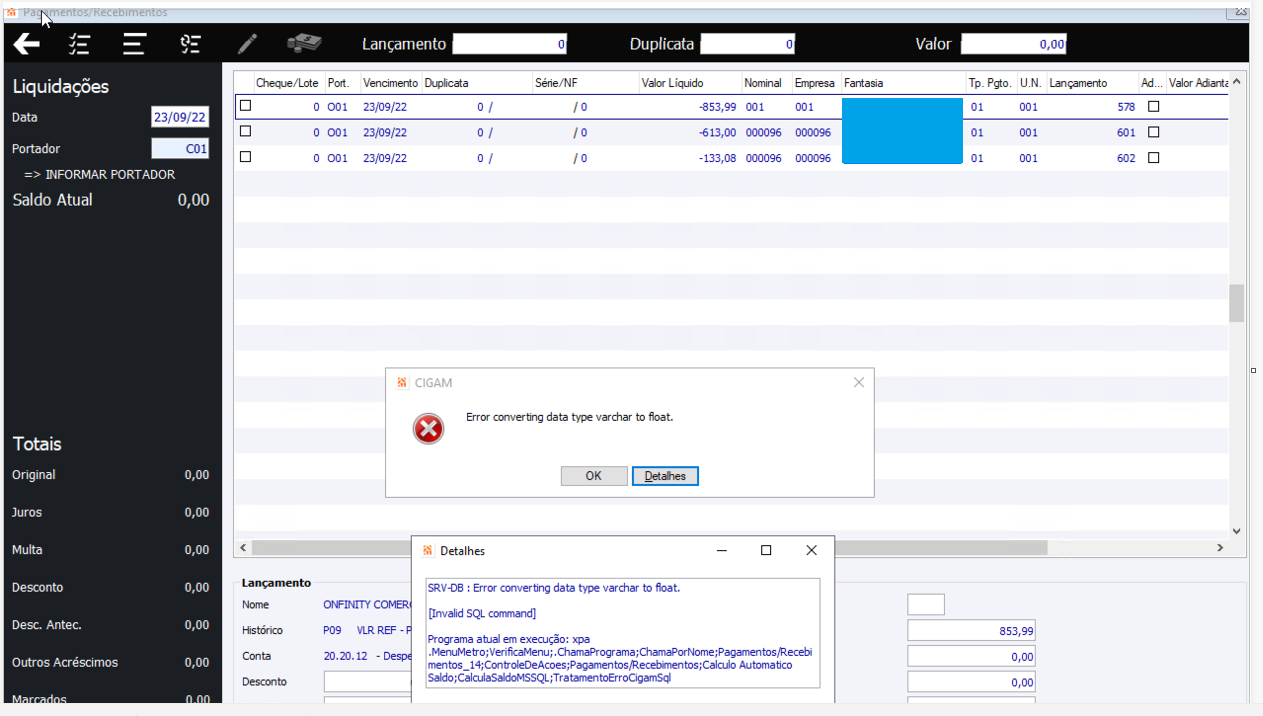Screen dimensions: 1263x716
Task: Click the horizontal scroll left arrow of the grid
Action: pos(243,548)
